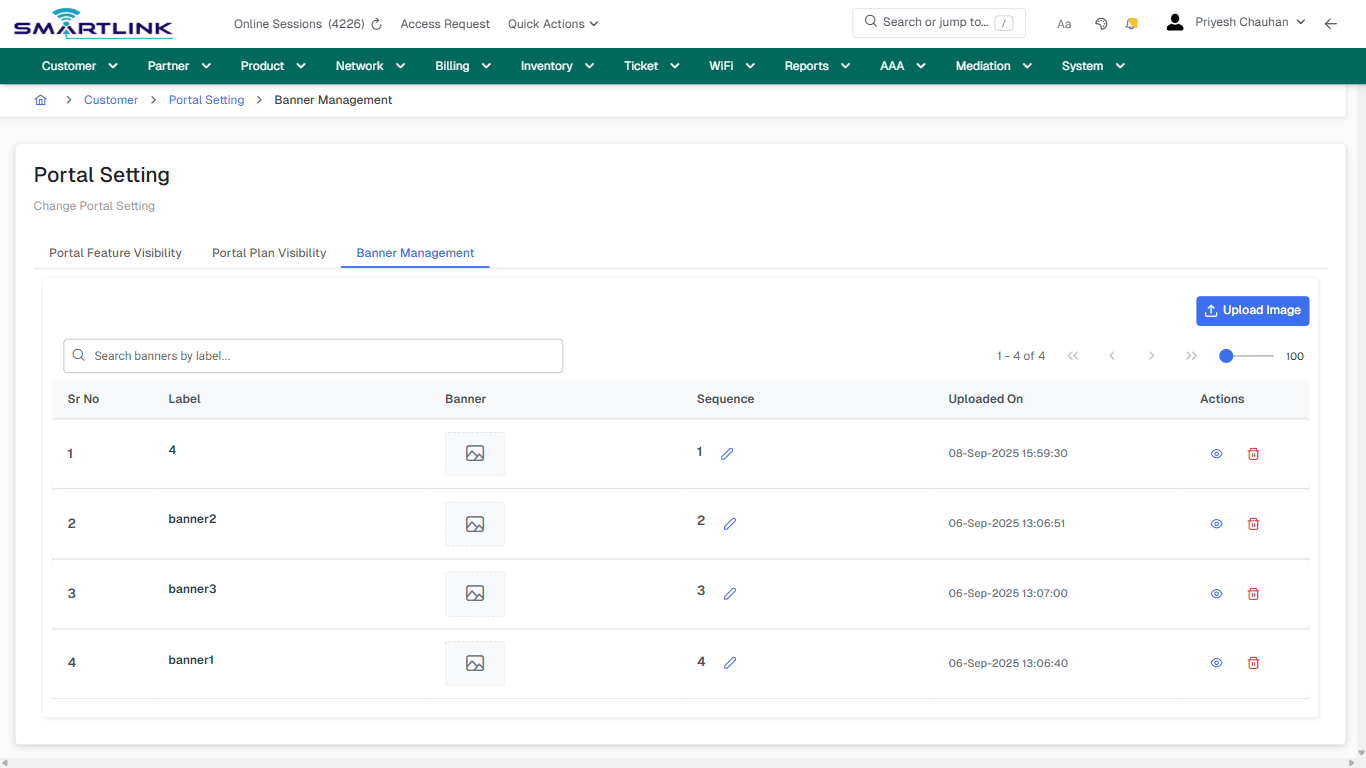
Task: Open the theme palette icon
Action: click(x=1101, y=22)
